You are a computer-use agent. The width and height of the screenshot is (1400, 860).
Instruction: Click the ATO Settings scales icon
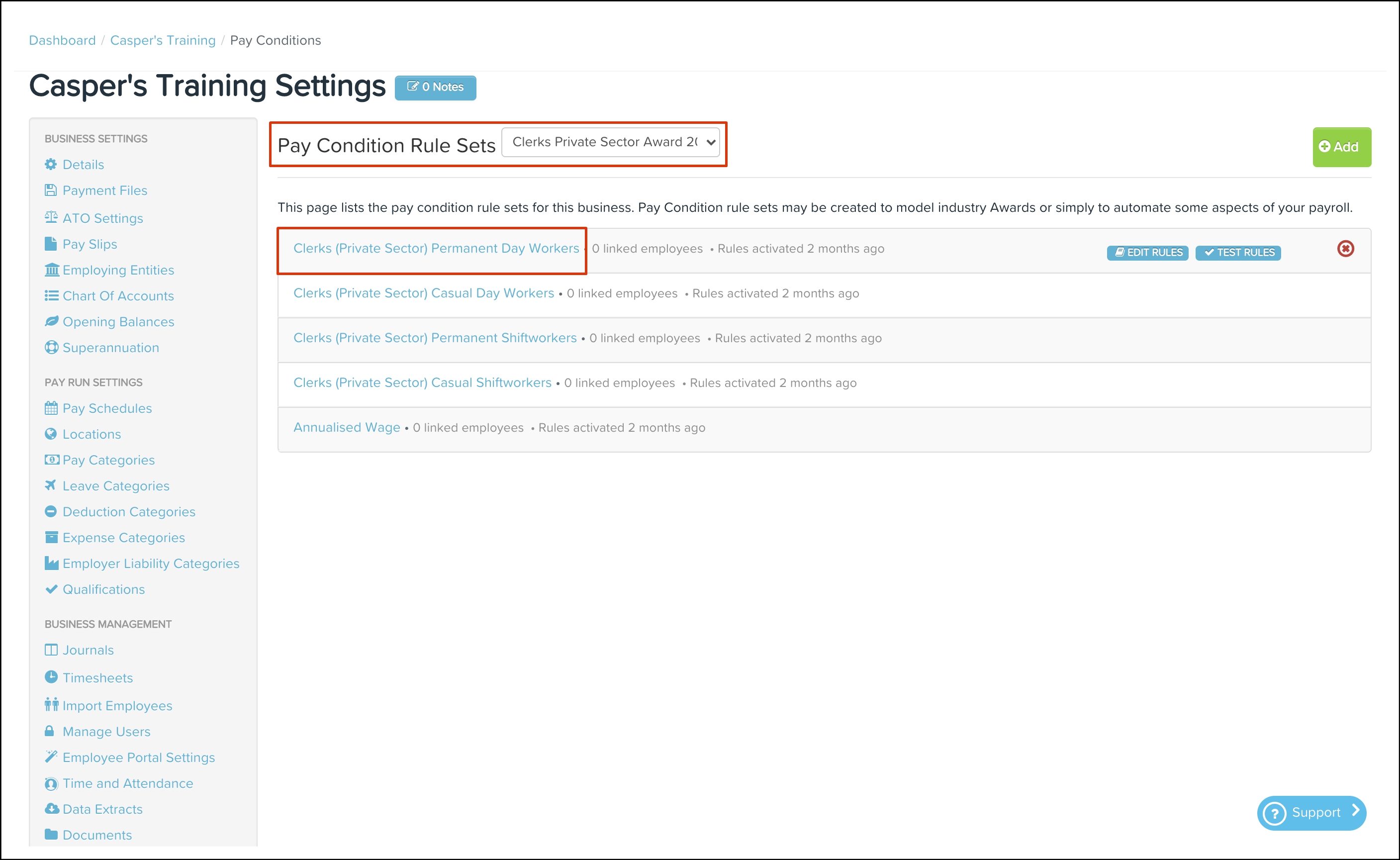tap(51, 217)
